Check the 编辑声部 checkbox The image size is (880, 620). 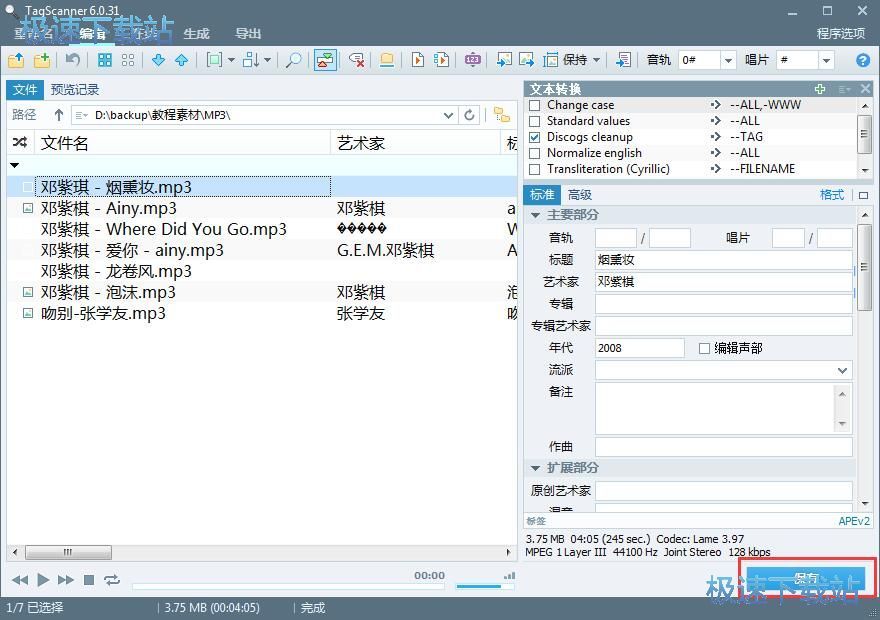click(704, 348)
